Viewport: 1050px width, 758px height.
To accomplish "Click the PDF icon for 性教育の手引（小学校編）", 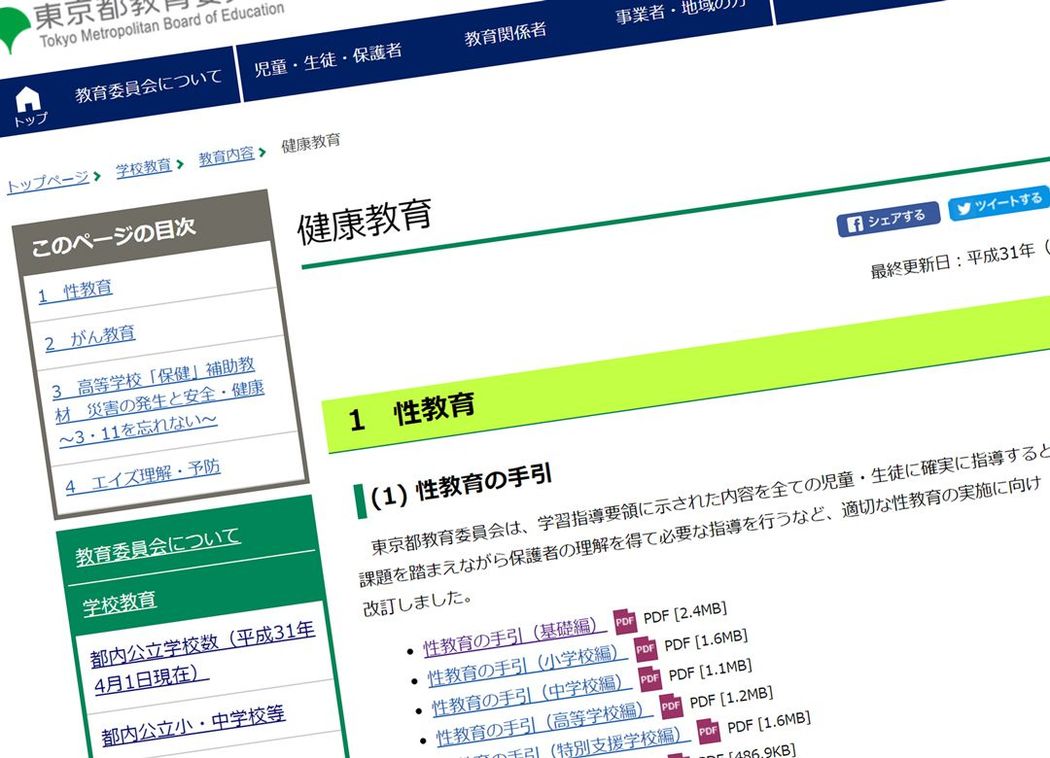I will (646, 648).
